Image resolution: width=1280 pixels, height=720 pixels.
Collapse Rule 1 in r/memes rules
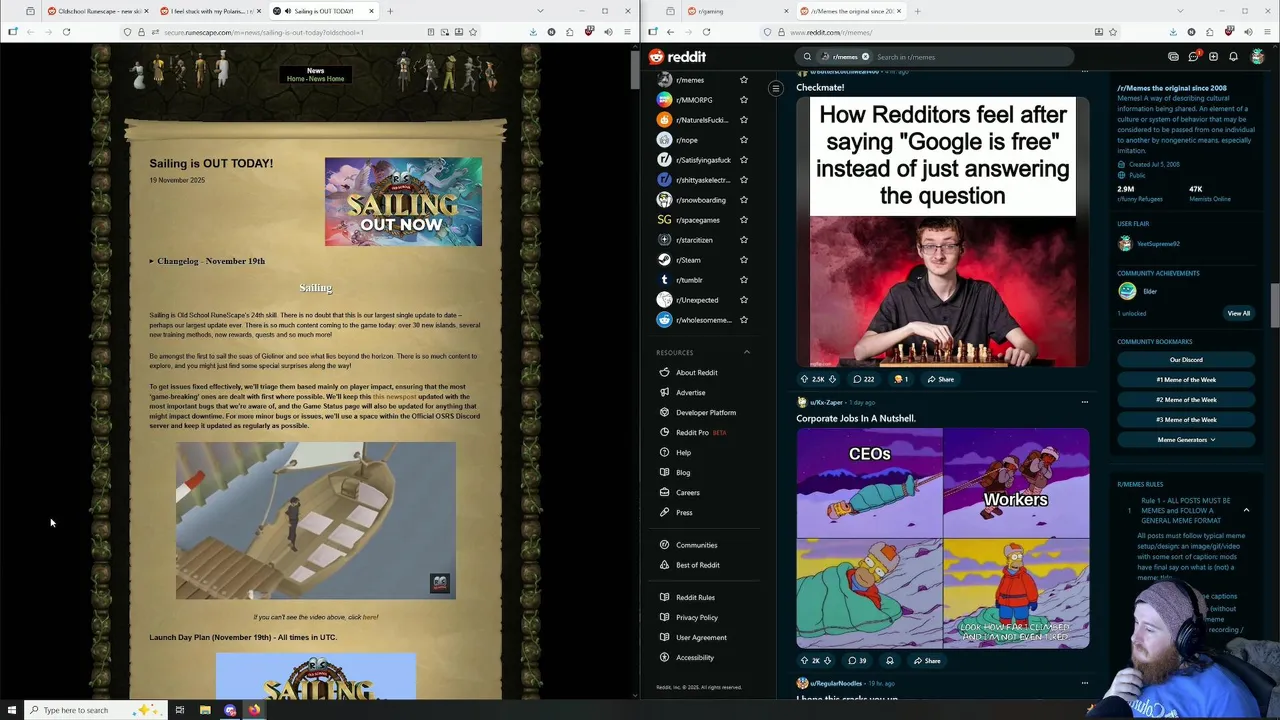pyautogui.click(x=1246, y=510)
